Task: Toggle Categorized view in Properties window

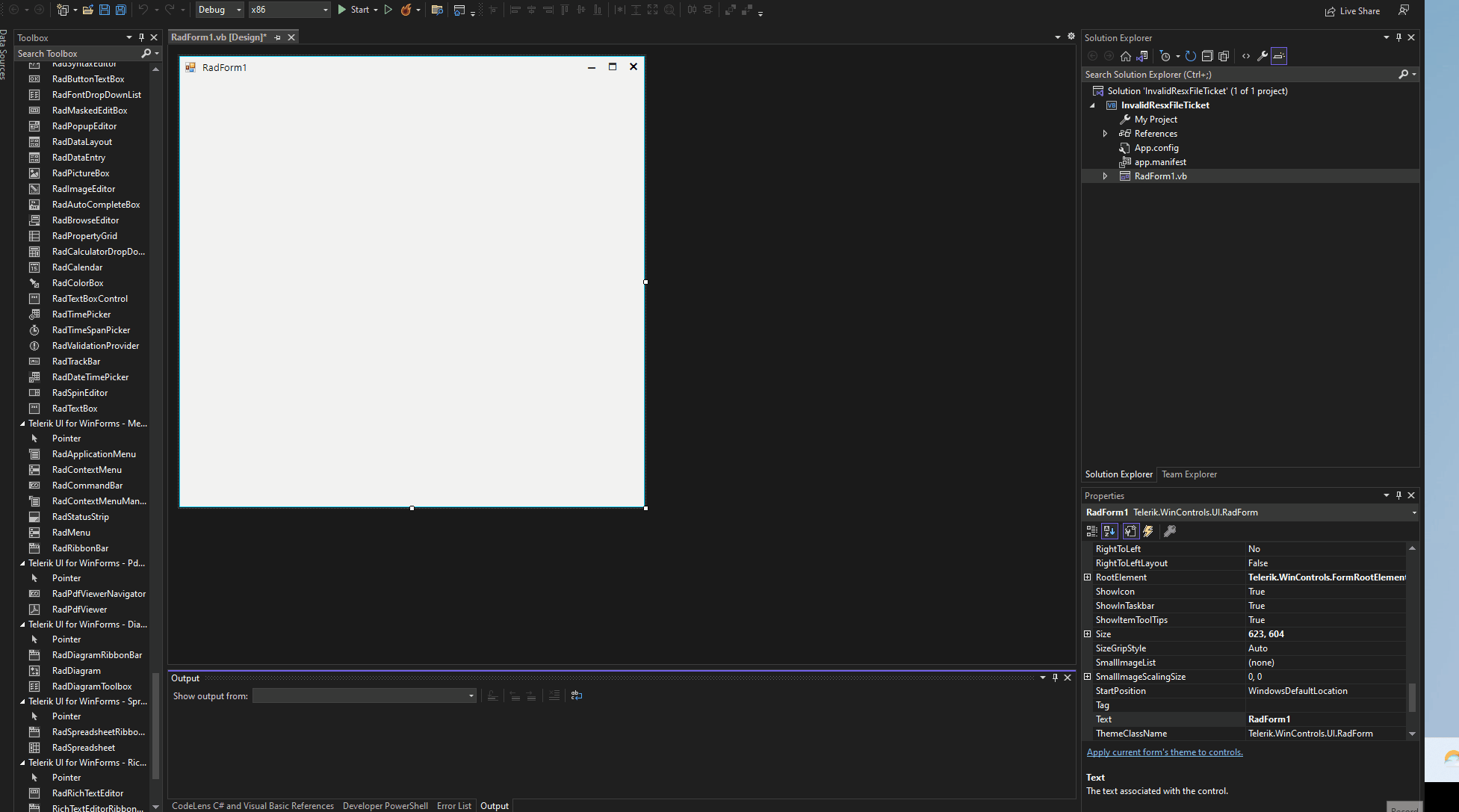Action: [1092, 531]
